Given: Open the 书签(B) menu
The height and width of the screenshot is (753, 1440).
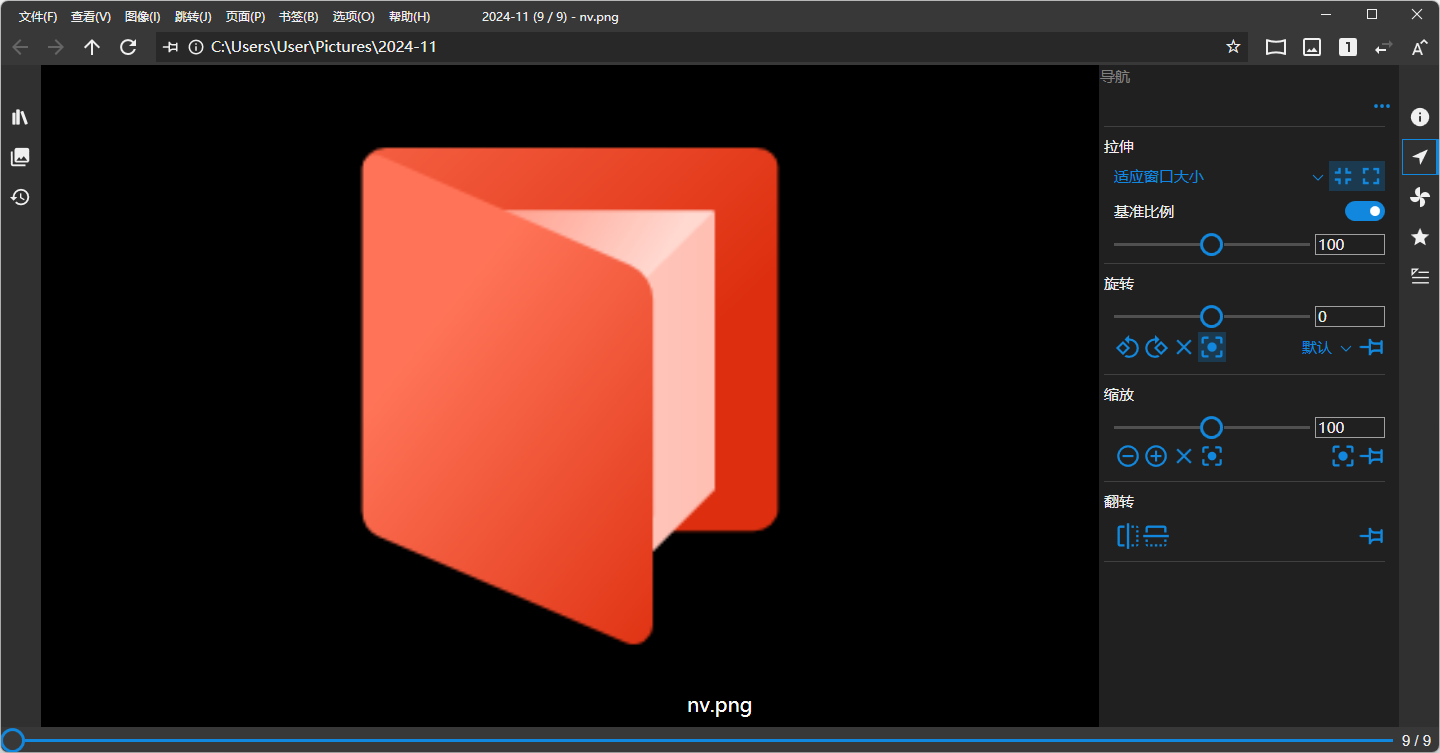Looking at the screenshot, I should pyautogui.click(x=299, y=17).
